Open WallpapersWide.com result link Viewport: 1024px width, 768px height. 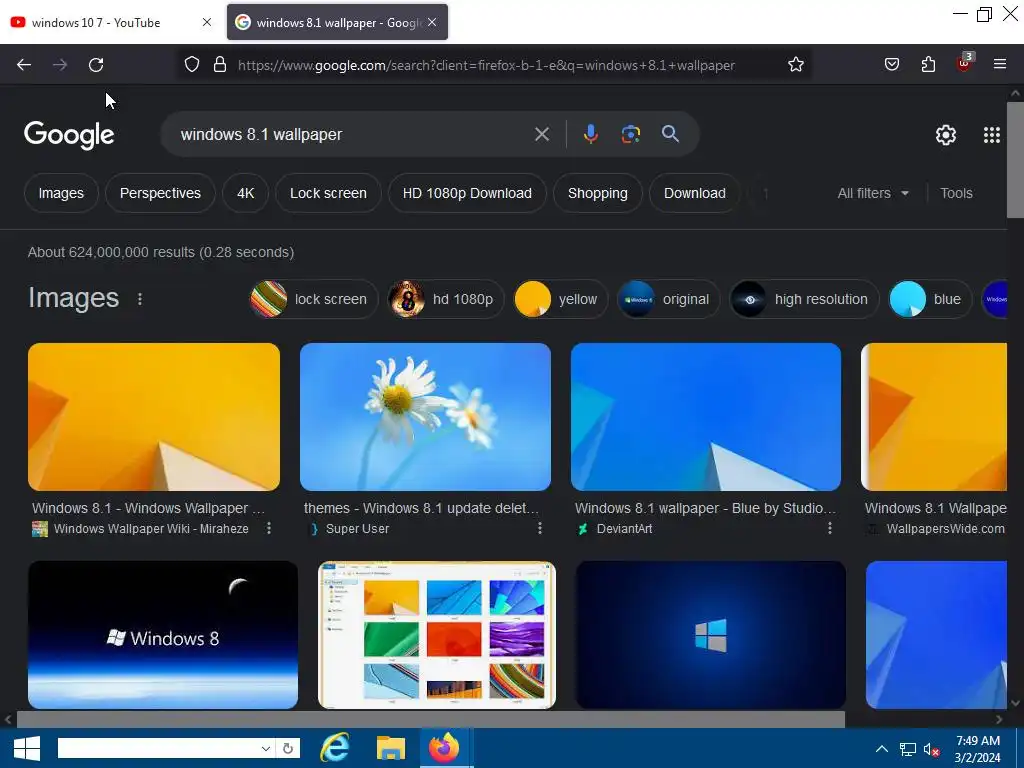click(945, 529)
